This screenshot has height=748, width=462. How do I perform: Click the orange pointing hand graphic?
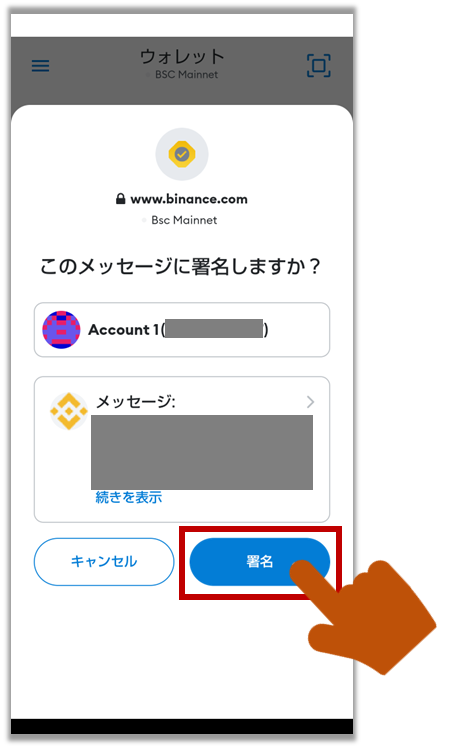point(363,616)
